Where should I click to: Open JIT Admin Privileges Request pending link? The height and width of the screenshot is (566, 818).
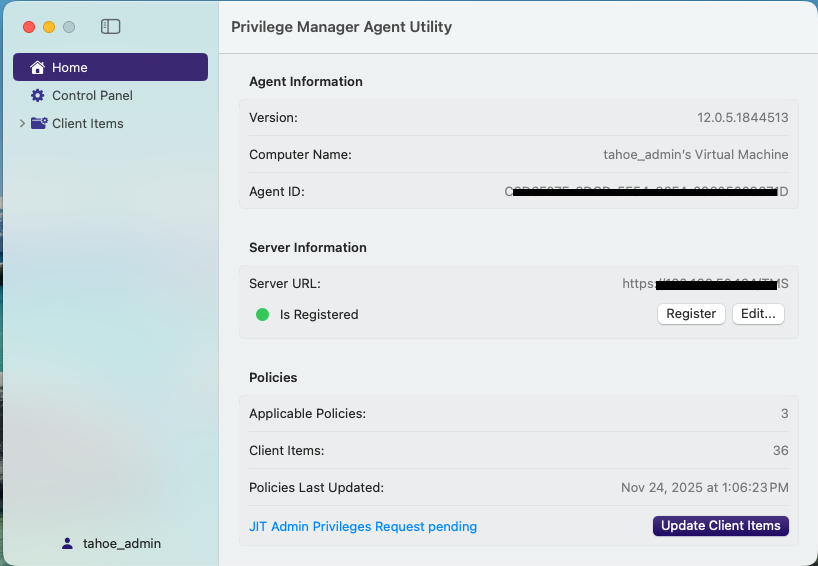[x=363, y=526]
